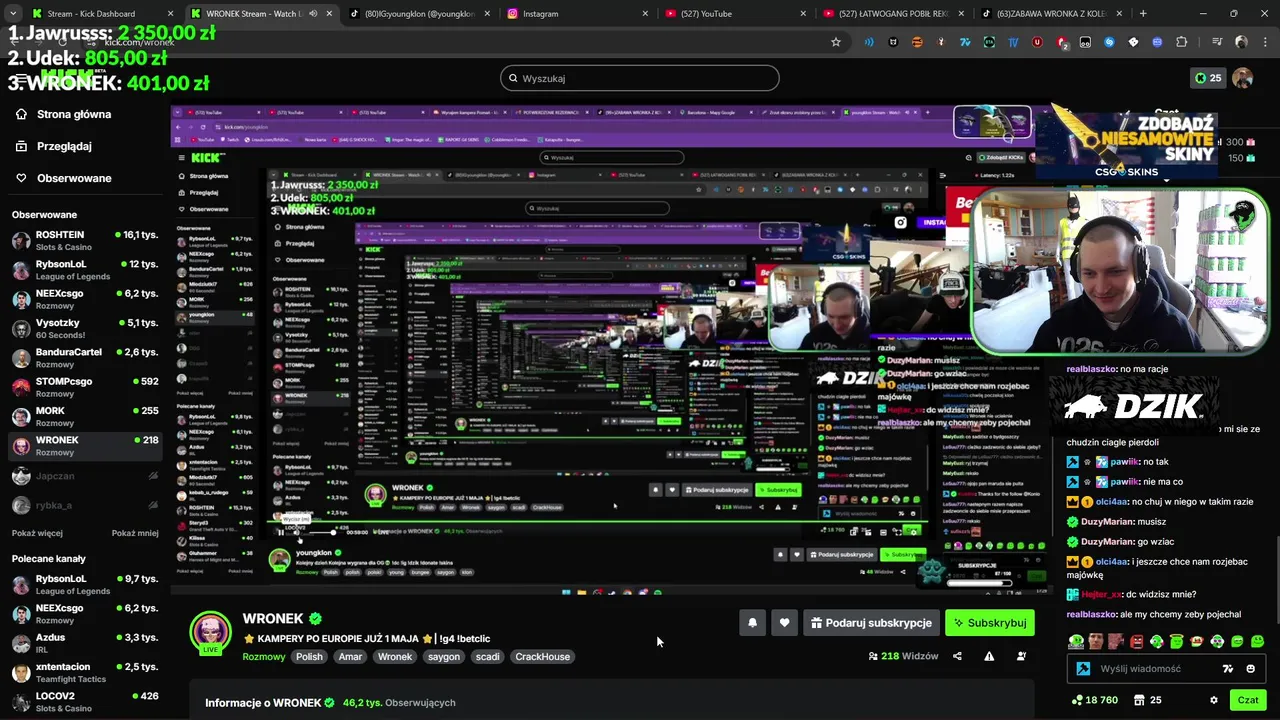1280x720 pixels.
Task: Mute the WRONEK Stream tab audio icon
Action: (x=313, y=14)
